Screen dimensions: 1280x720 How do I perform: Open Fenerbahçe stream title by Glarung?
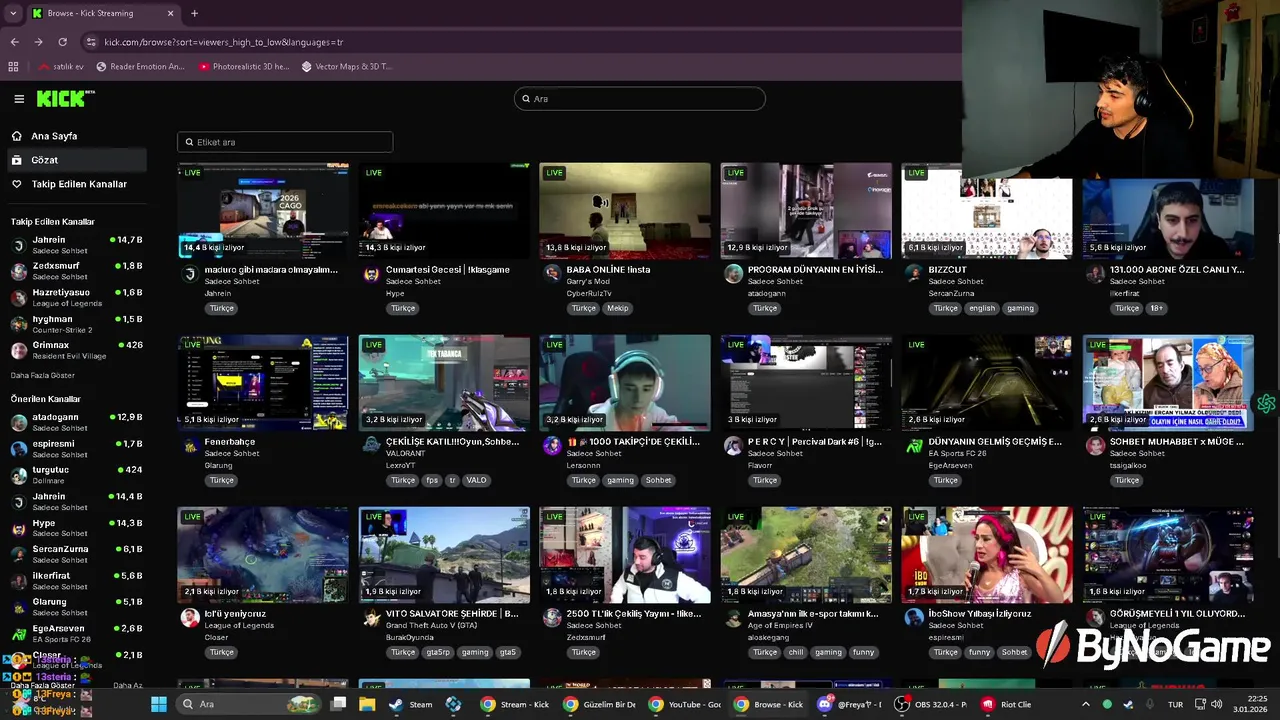click(230, 442)
